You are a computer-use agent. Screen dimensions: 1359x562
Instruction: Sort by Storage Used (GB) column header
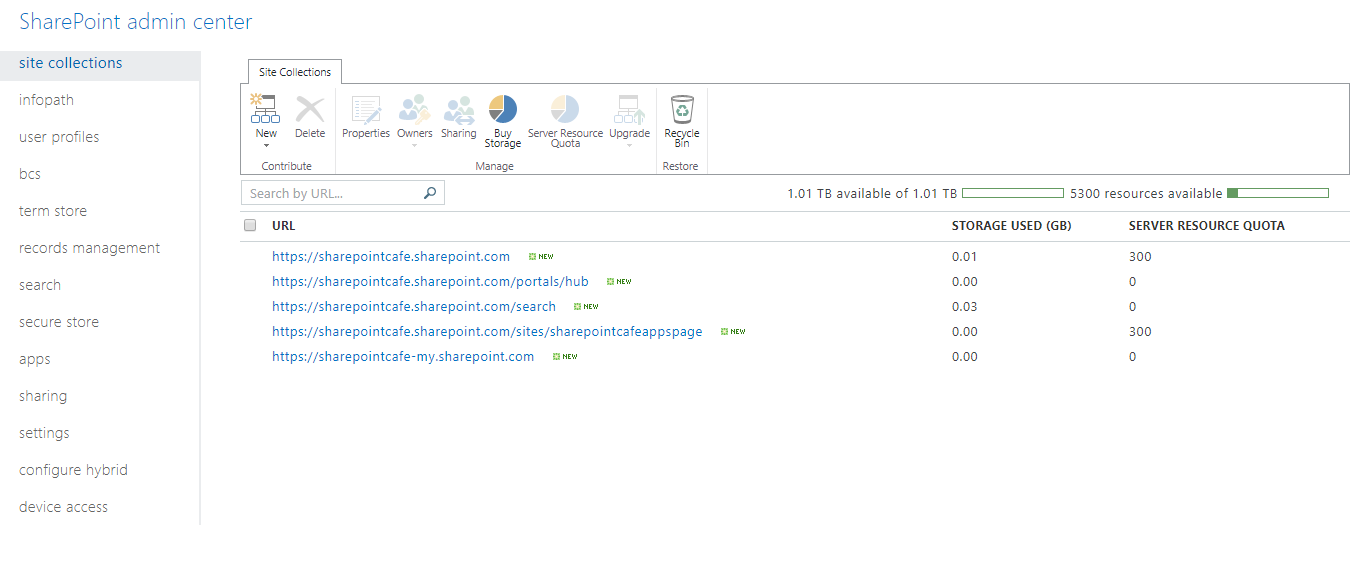click(1011, 226)
